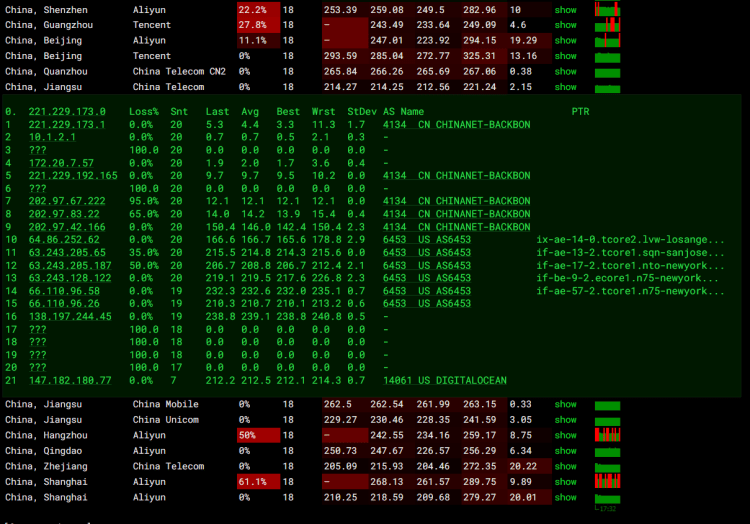Open hop 7 IP 202.97.67.222
The image size is (750, 524).
[67, 201]
